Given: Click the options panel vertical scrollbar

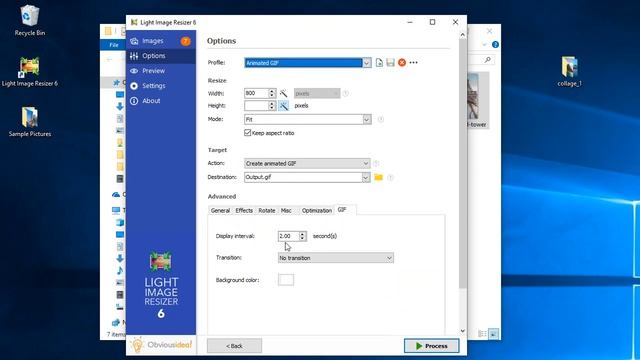Looking at the screenshot, I should click(462, 163).
